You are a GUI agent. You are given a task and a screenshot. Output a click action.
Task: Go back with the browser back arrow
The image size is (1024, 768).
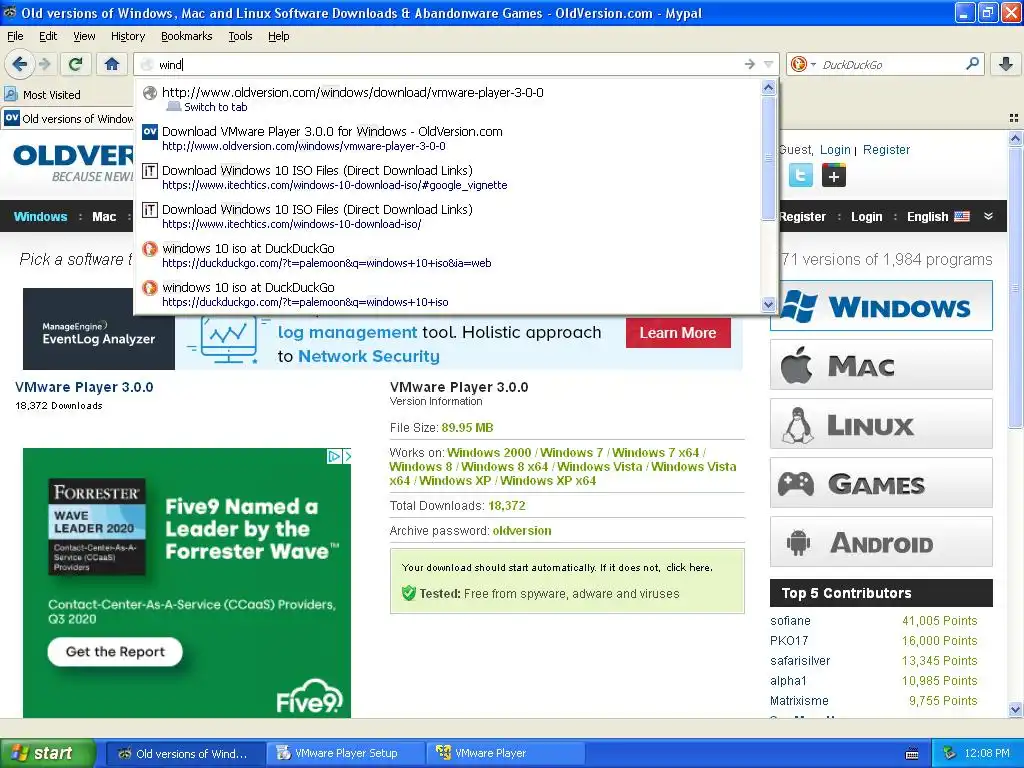pyautogui.click(x=19, y=64)
